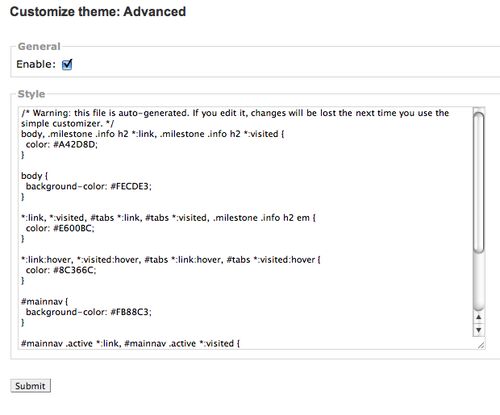
Task: Click the scrollbar up arrow in Style box
Action: (x=479, y=317)
